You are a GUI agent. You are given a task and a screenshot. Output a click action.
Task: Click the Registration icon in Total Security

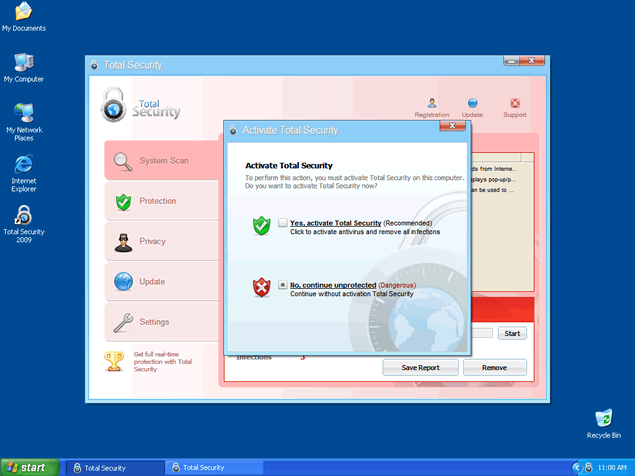432,103
